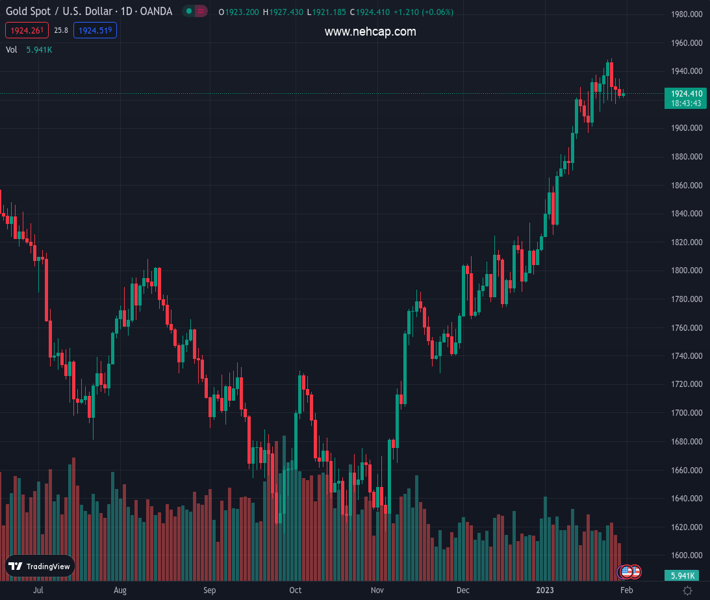Click the Vol volume indicator label
Image resolution: width=710 pixels, height=600 pixels.
(12, 49)
